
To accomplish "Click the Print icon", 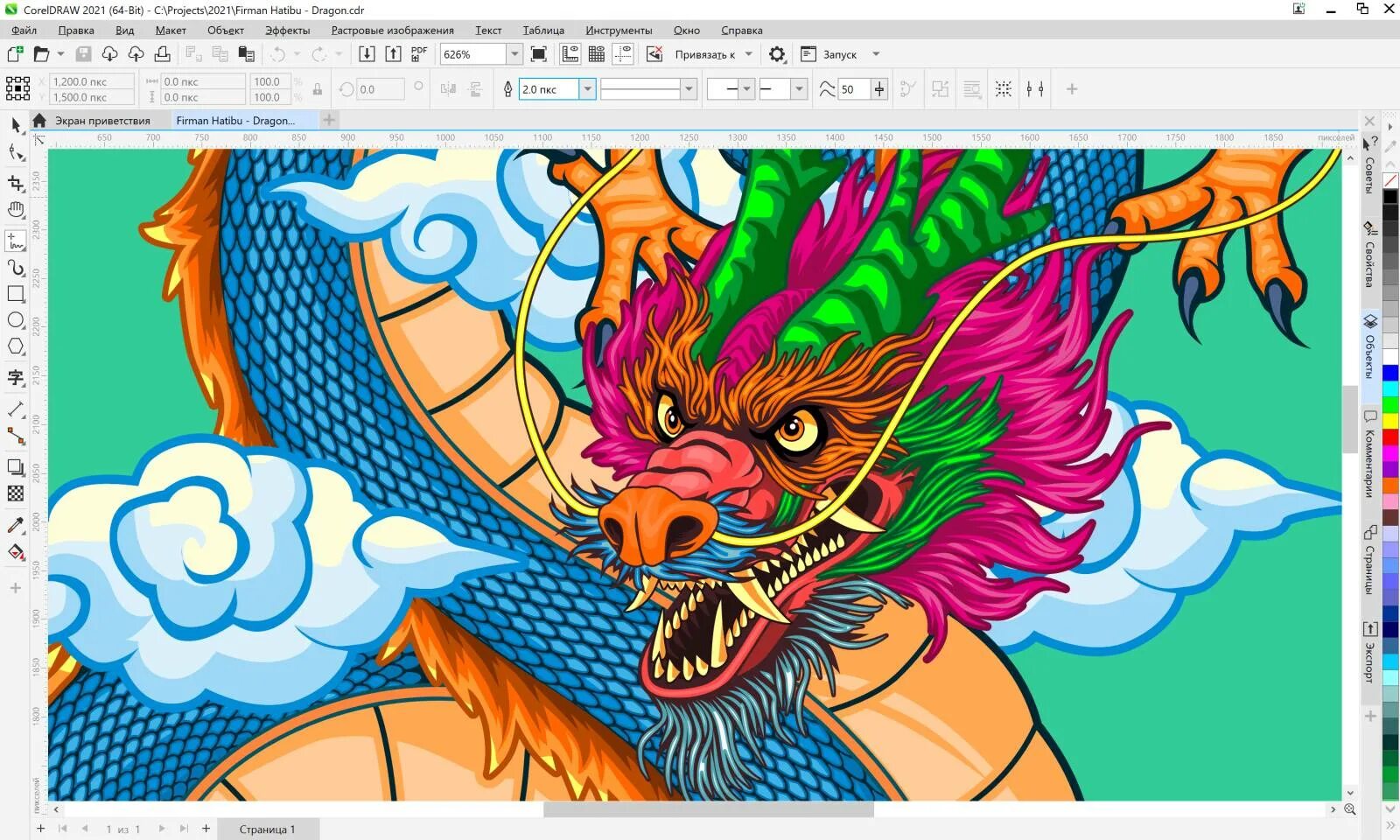I will coord(162,54).
